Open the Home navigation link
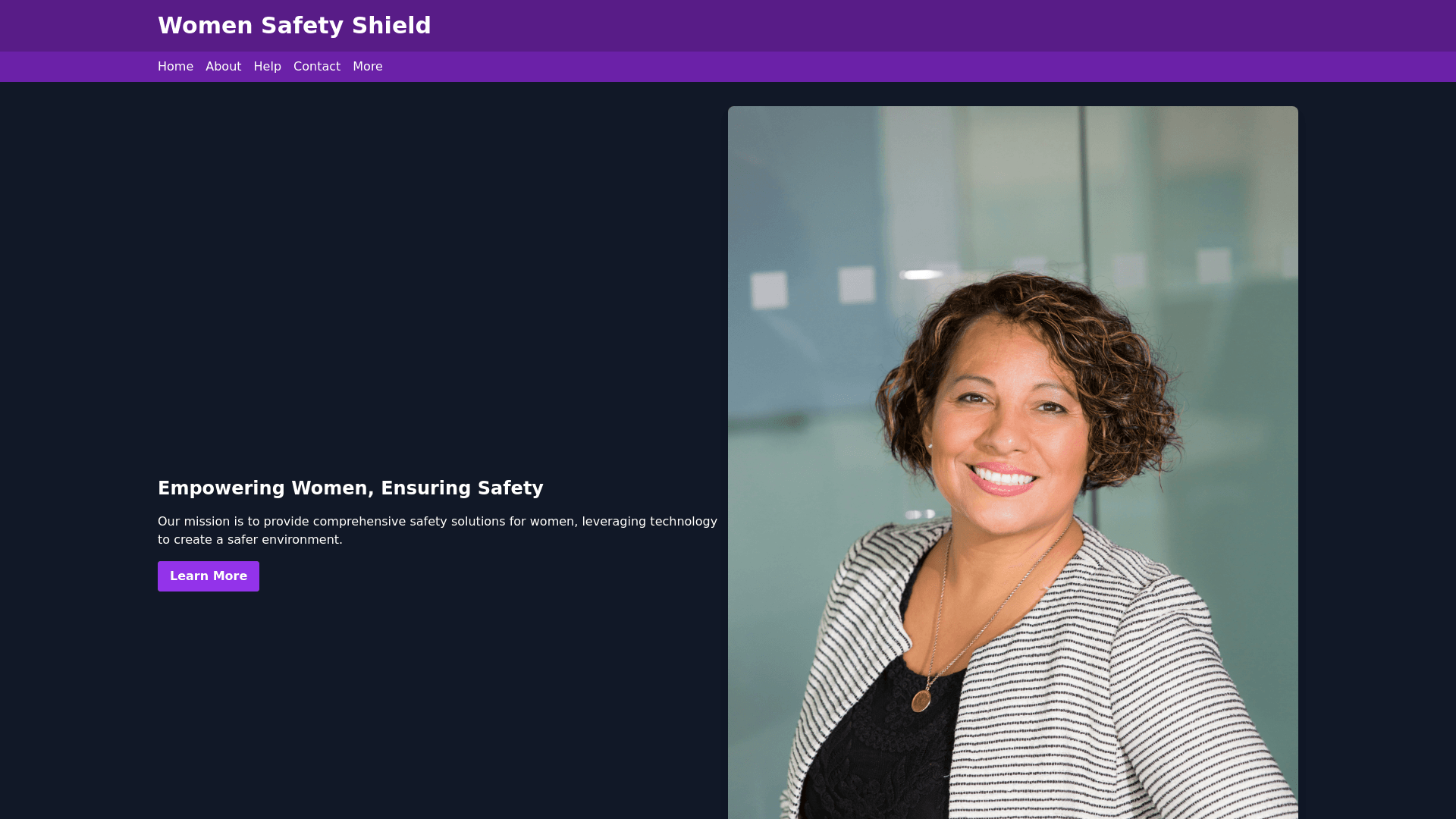This screenshot has width=1456, height=819. [x=175, y=67]
